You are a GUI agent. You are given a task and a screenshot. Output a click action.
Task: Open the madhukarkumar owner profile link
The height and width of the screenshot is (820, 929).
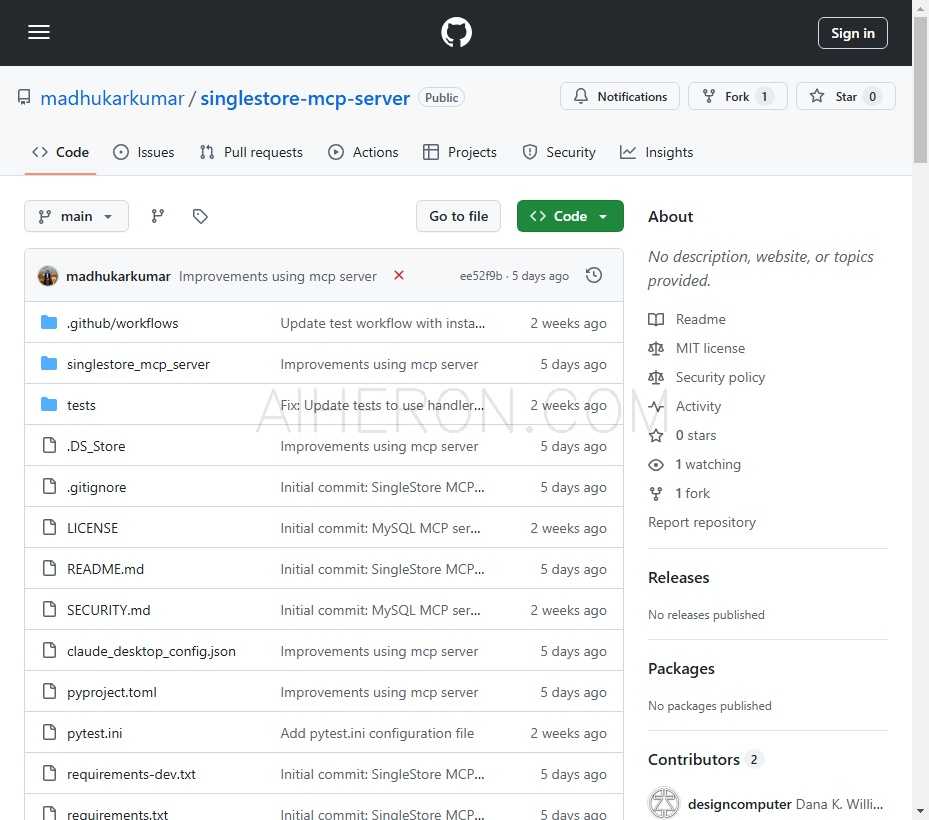[112, 98]
